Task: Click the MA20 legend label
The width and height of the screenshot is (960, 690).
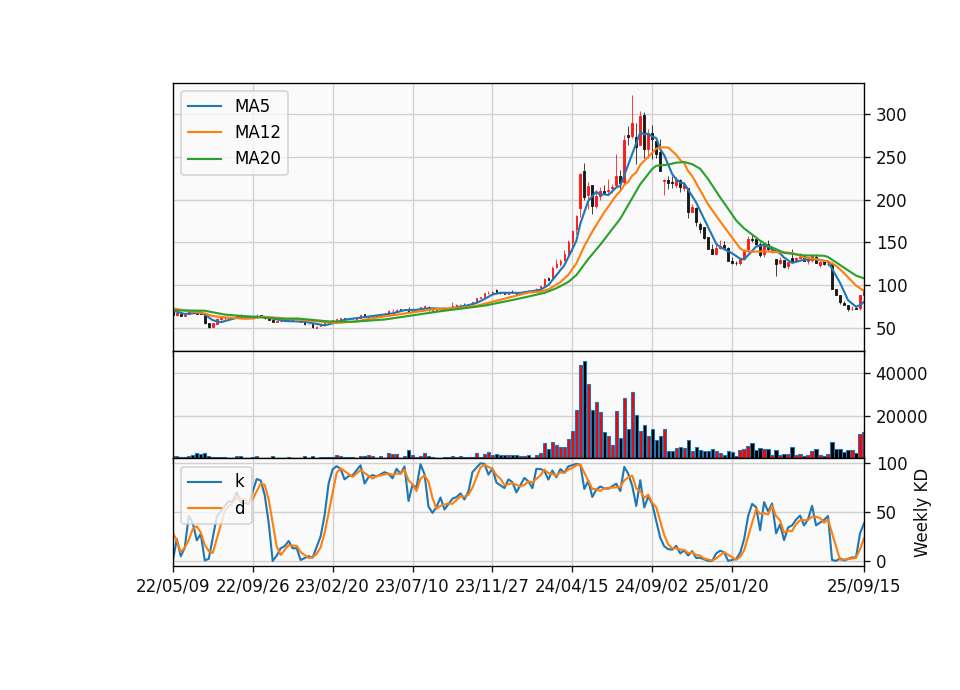Action: [257, 159]
